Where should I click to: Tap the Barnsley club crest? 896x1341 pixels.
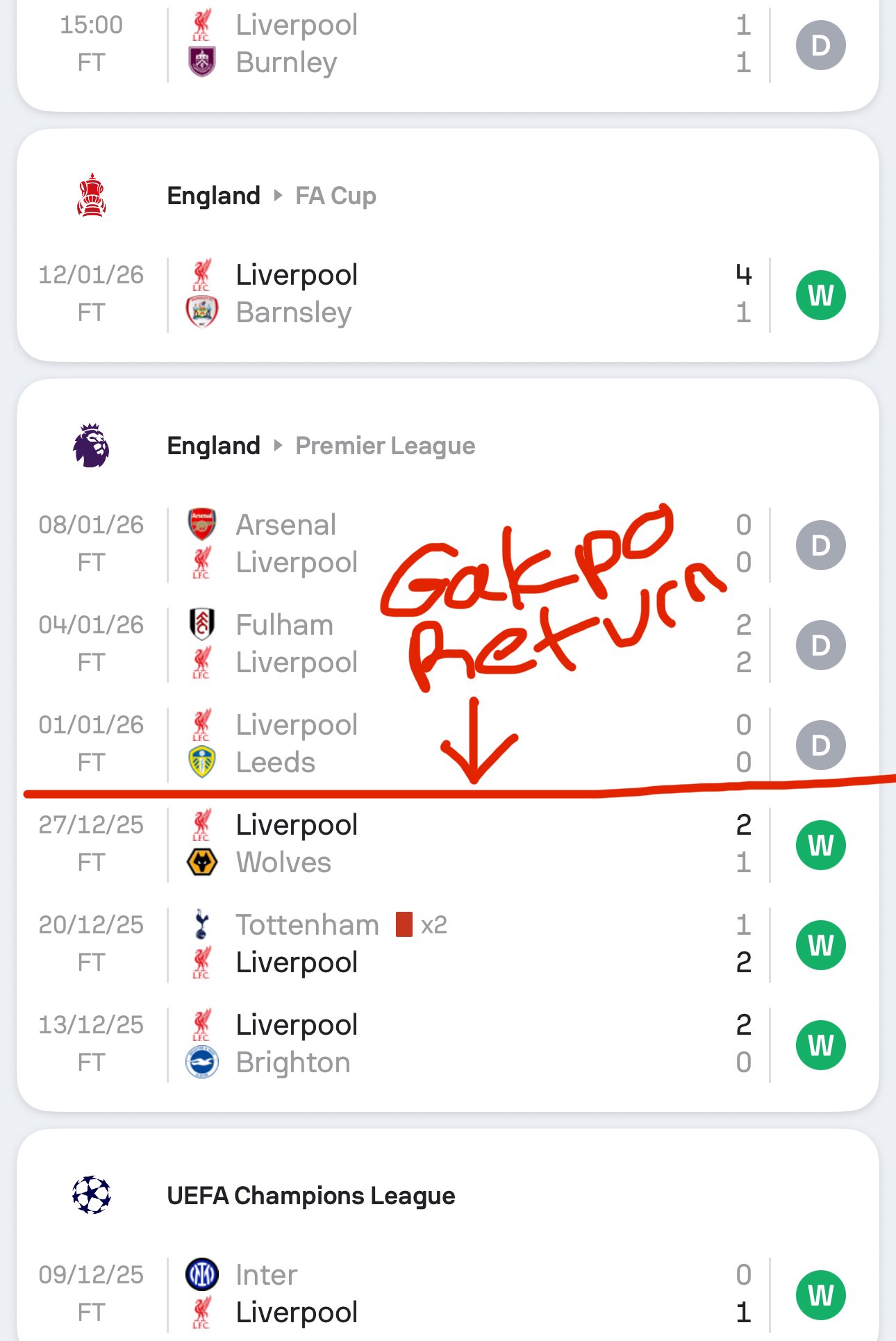click(201, 312)
